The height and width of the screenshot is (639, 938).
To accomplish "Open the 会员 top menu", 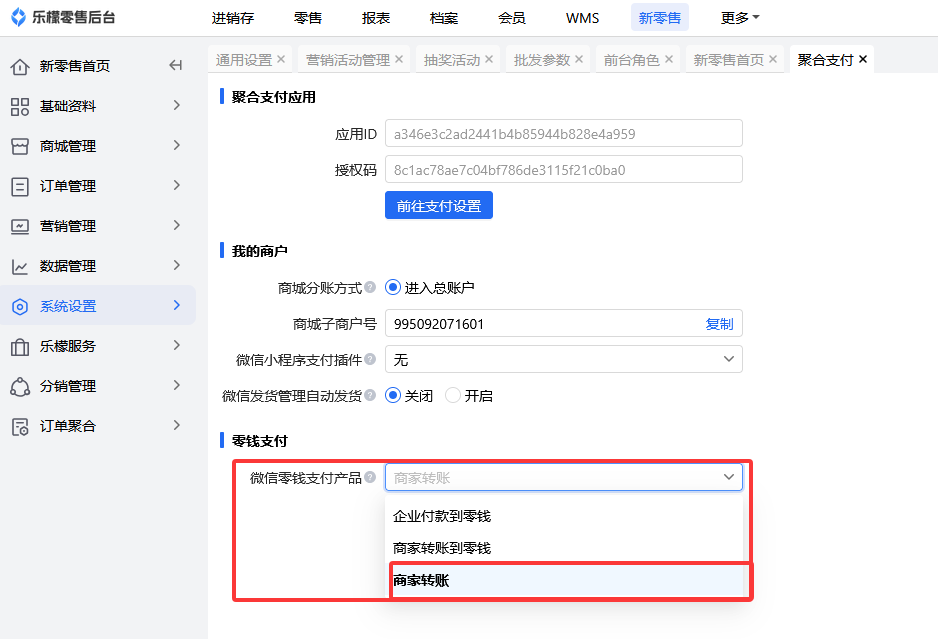I will point(512,18).
